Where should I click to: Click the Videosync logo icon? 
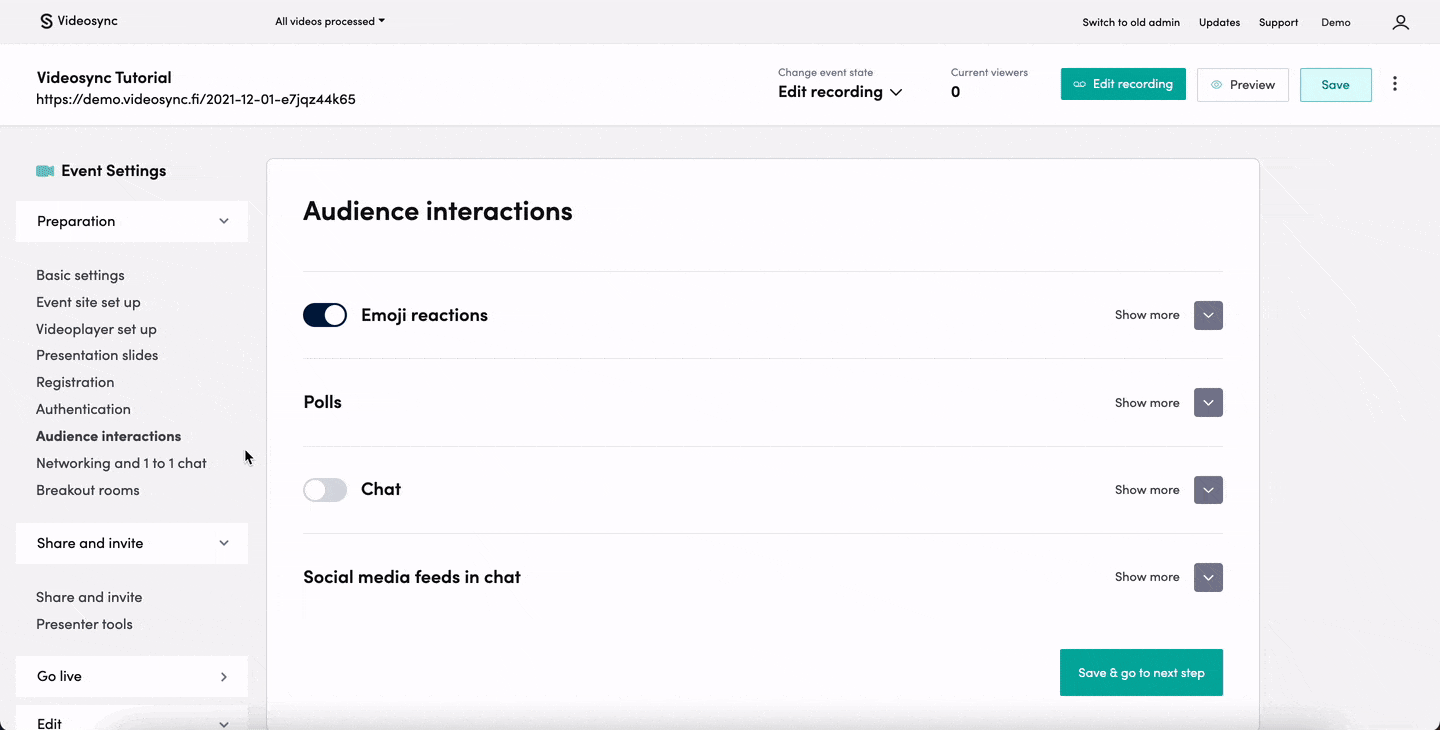click(x=44, y=20)
